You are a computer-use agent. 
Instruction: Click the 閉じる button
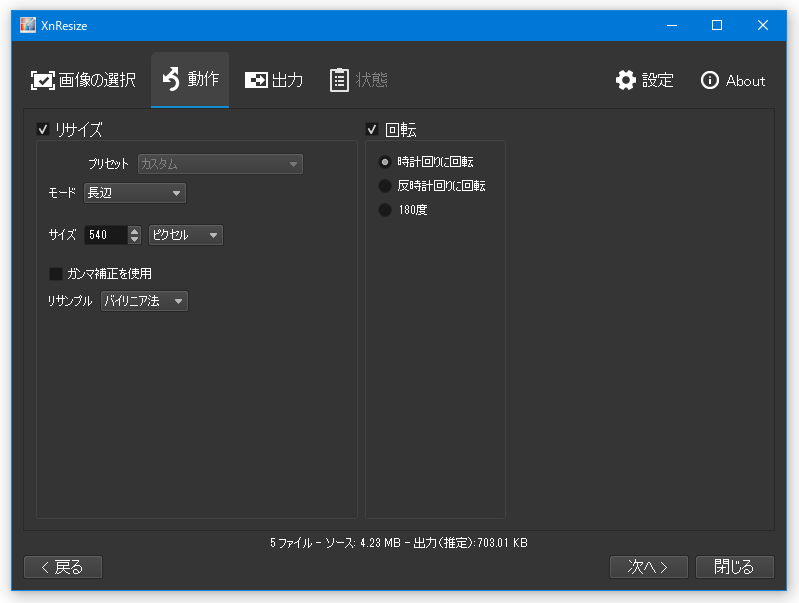coord(735,567)
